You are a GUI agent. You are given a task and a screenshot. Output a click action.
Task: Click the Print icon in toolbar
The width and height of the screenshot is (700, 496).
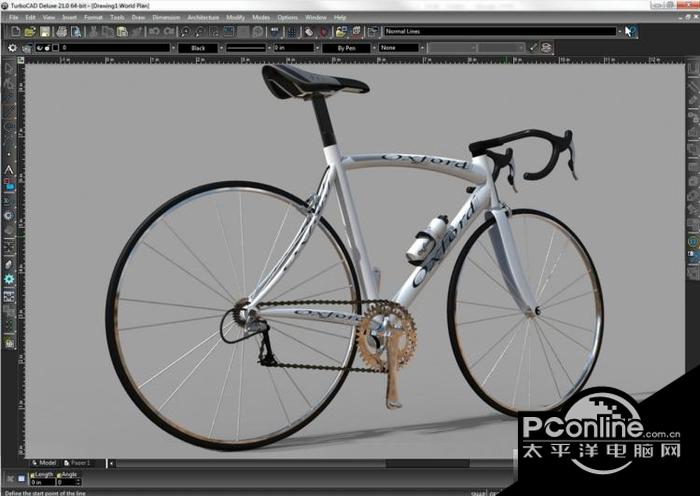(62, 31)
